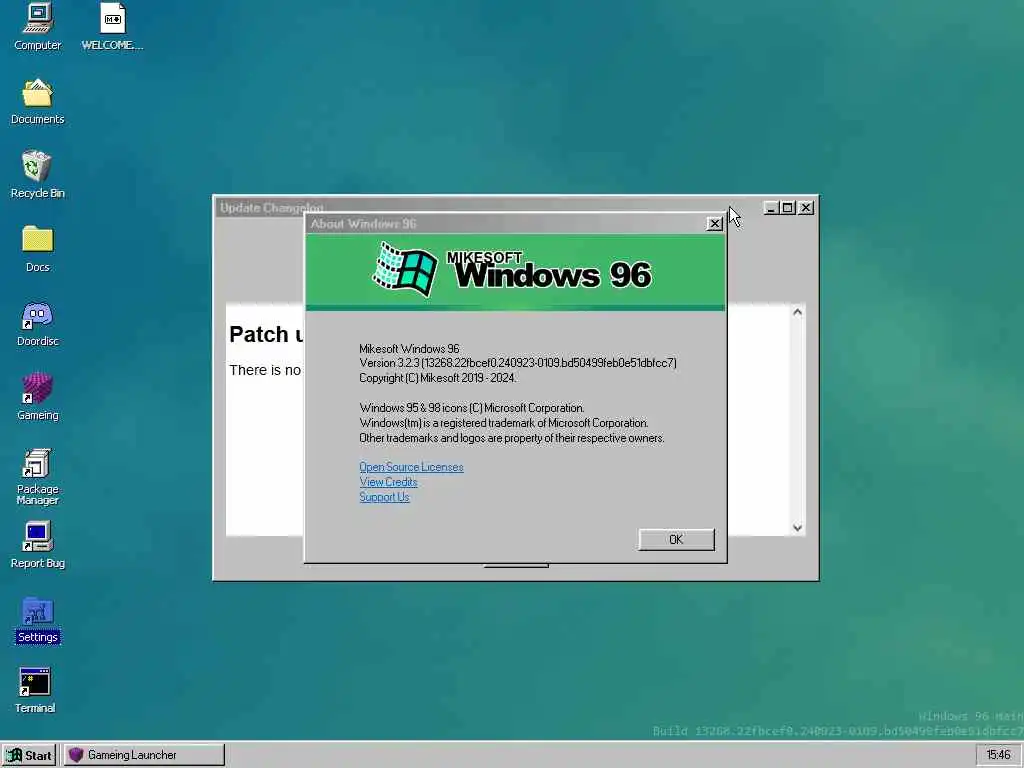Open the Start menu
This screenshot has height=768, width=1024.
(x=29, y=755)
